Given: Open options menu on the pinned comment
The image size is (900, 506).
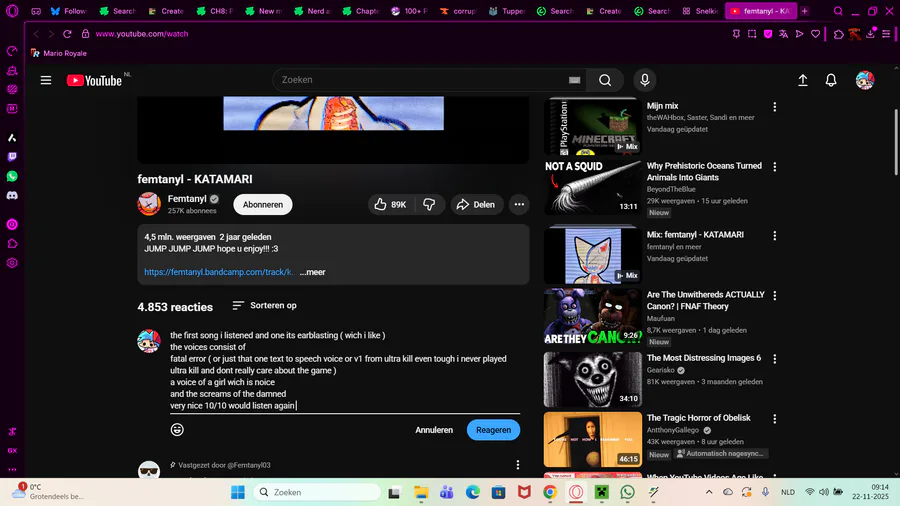Looking at the screenshot, I should [518, 465].
